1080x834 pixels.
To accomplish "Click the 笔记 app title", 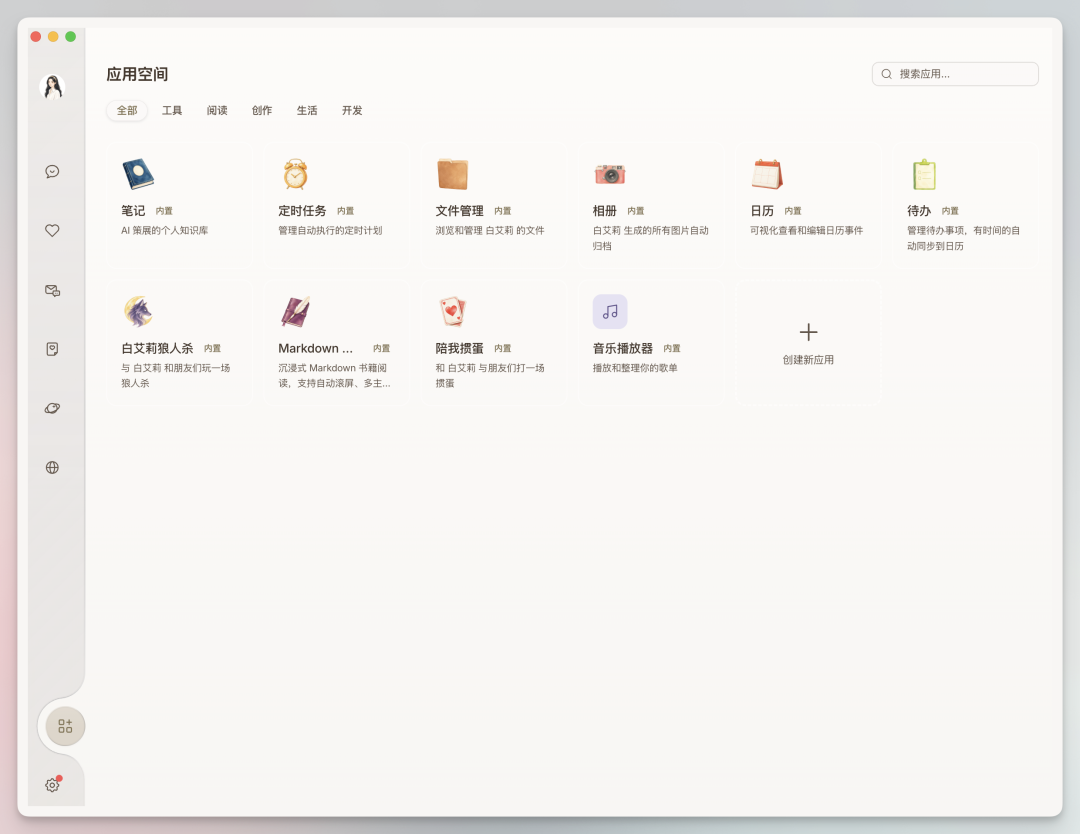I will point(133,211).
